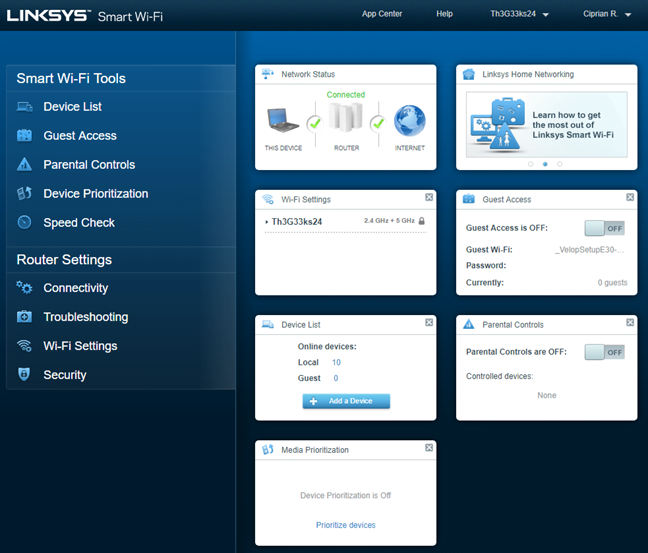
Task: Click the Add a Device button
Action: pos(346,401)
